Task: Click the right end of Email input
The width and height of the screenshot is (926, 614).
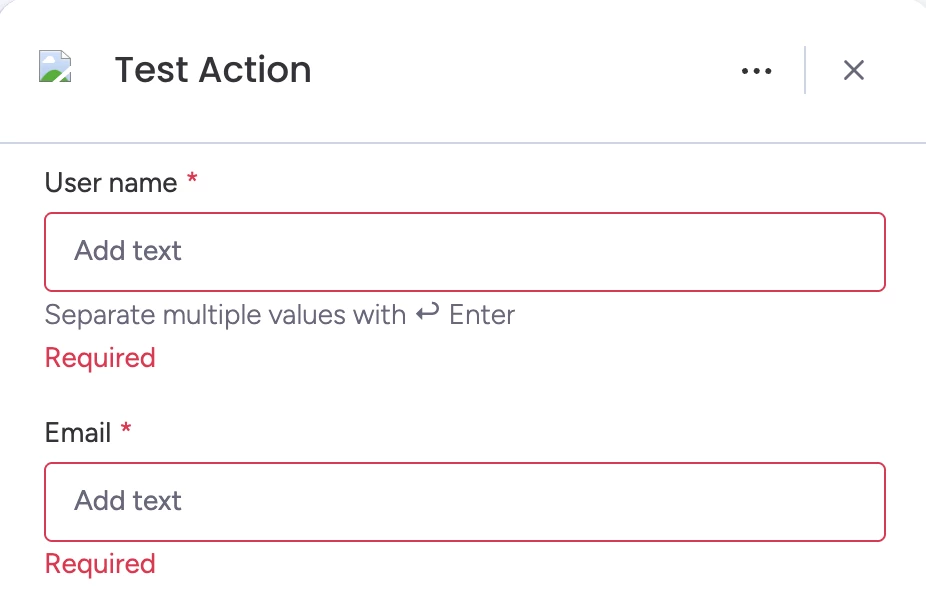Action: click(x=860, y=502)
